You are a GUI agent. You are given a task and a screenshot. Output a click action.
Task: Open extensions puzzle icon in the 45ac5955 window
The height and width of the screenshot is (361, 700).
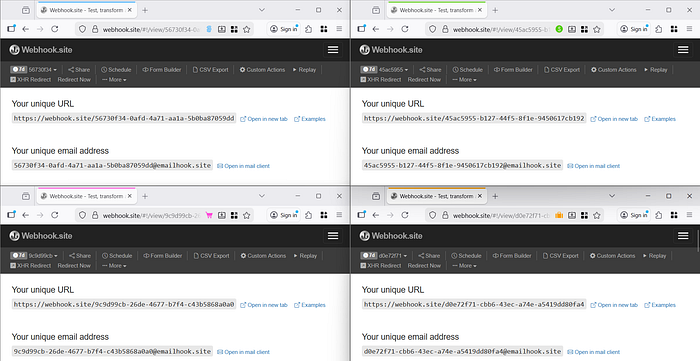[658, 29]
